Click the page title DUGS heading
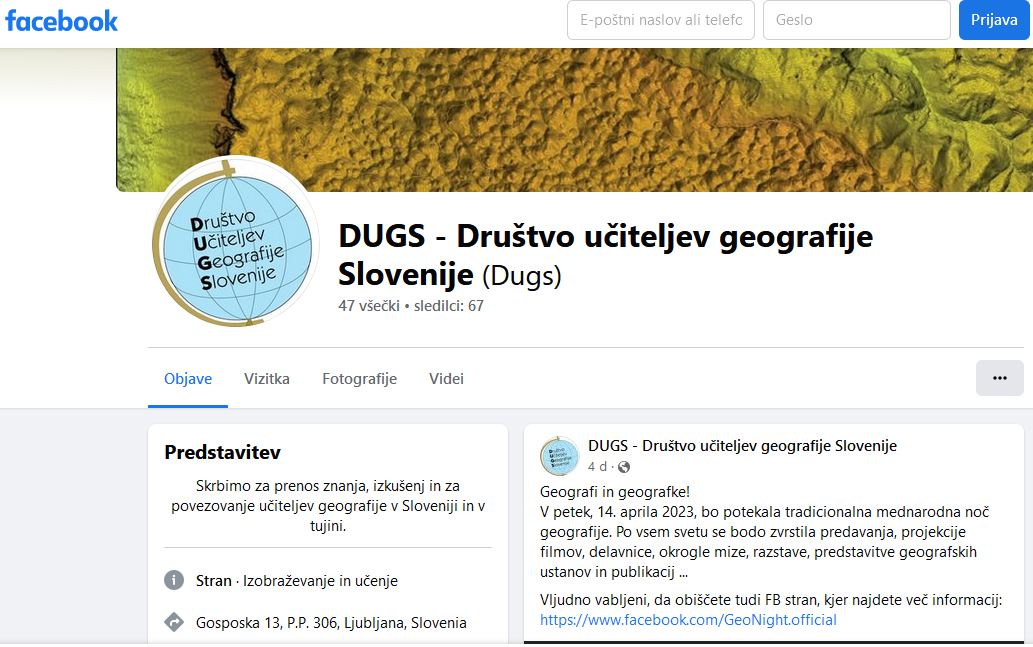This screenshot has height=647, width=1033. (605, 255)
